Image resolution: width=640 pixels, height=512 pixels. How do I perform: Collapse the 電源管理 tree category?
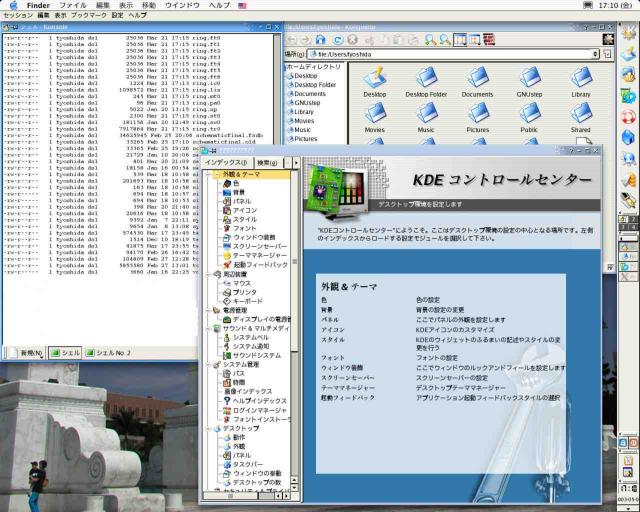point(209,310)
